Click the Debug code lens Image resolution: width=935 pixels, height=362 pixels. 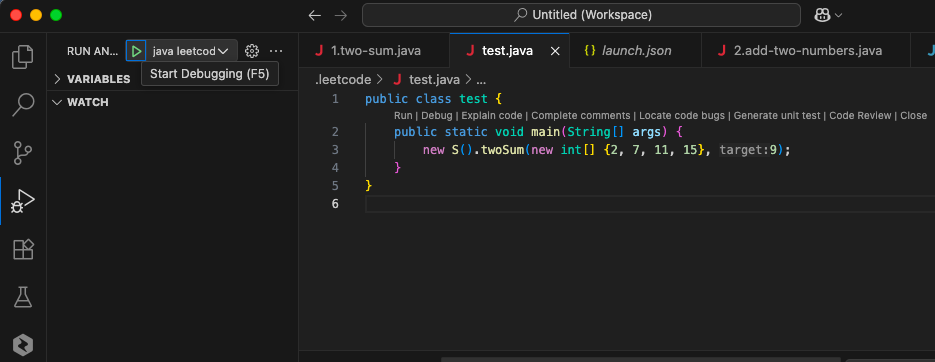coord(436,116)
